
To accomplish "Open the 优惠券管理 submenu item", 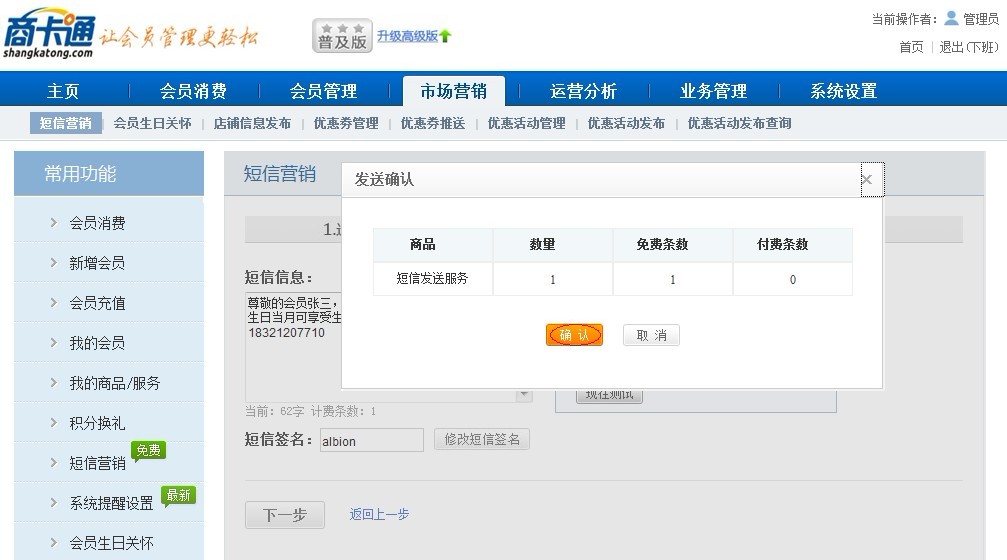I will point(346,124).
